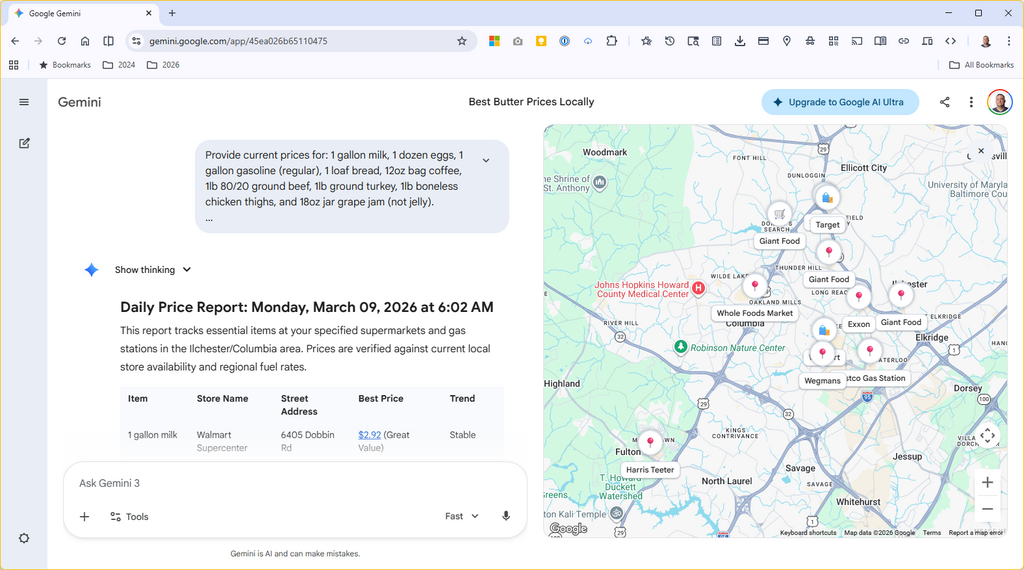Open the Fast model selector dropdown

tap(462, 516)
